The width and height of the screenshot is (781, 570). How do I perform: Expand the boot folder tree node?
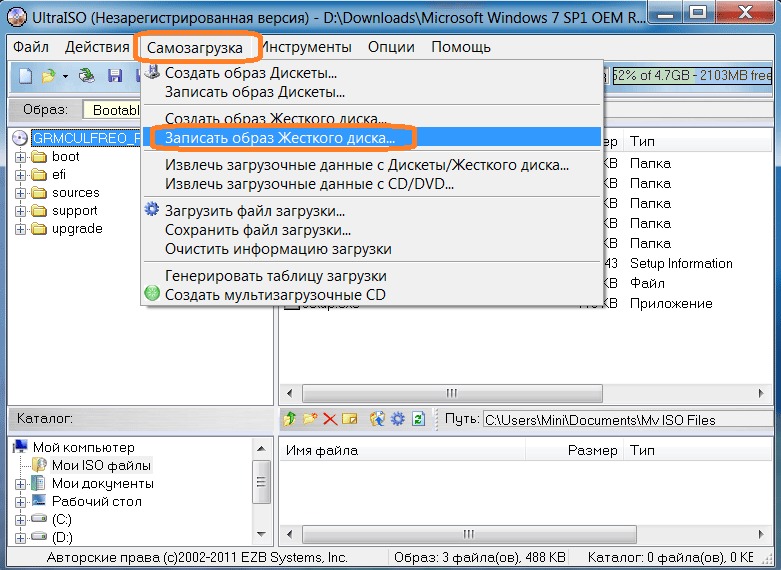(x=21, y=157)
